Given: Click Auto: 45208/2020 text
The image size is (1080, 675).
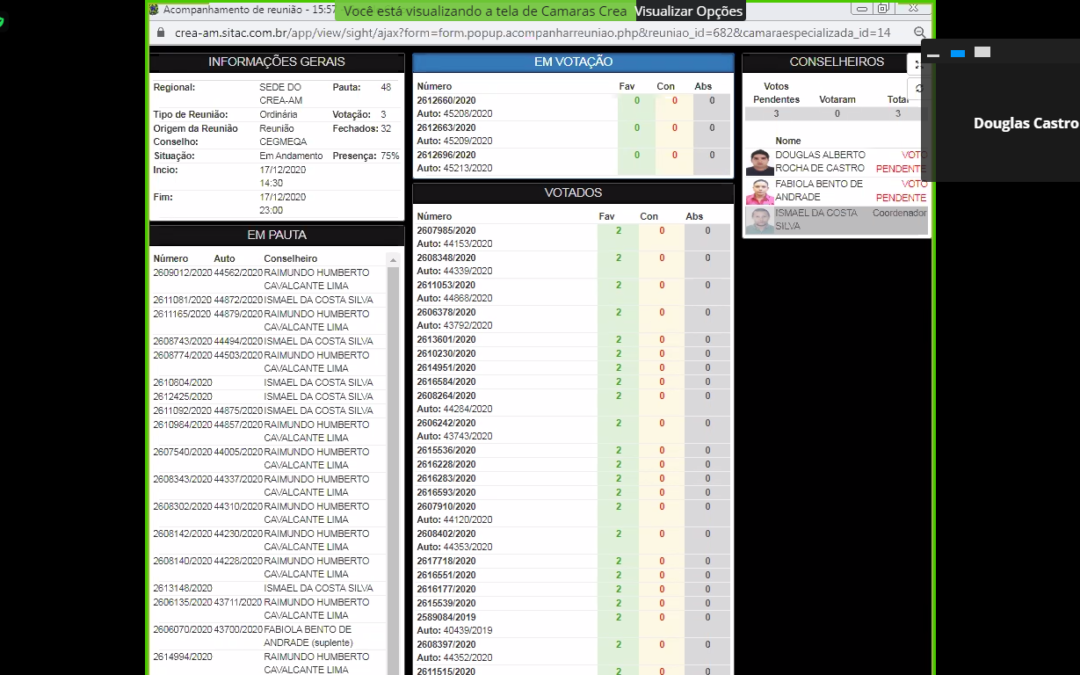Looking at the screenshot, I should pyautogui.click(x=455, y=114).
